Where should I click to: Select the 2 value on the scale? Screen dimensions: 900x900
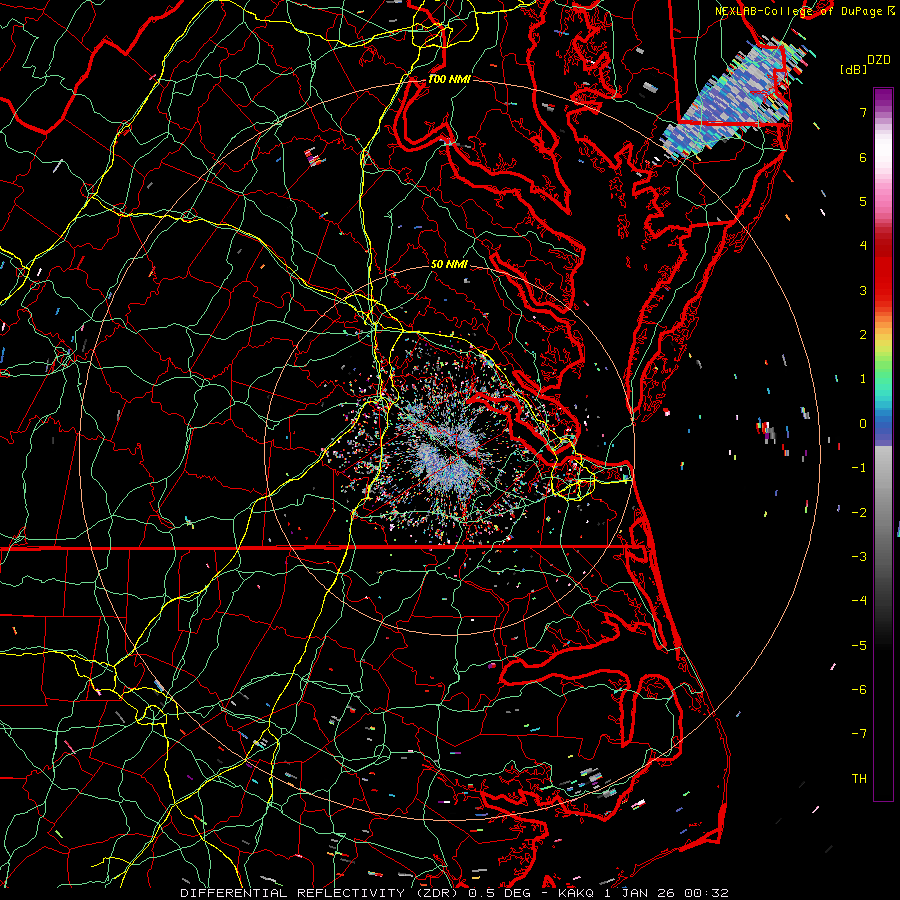[863, 335]
